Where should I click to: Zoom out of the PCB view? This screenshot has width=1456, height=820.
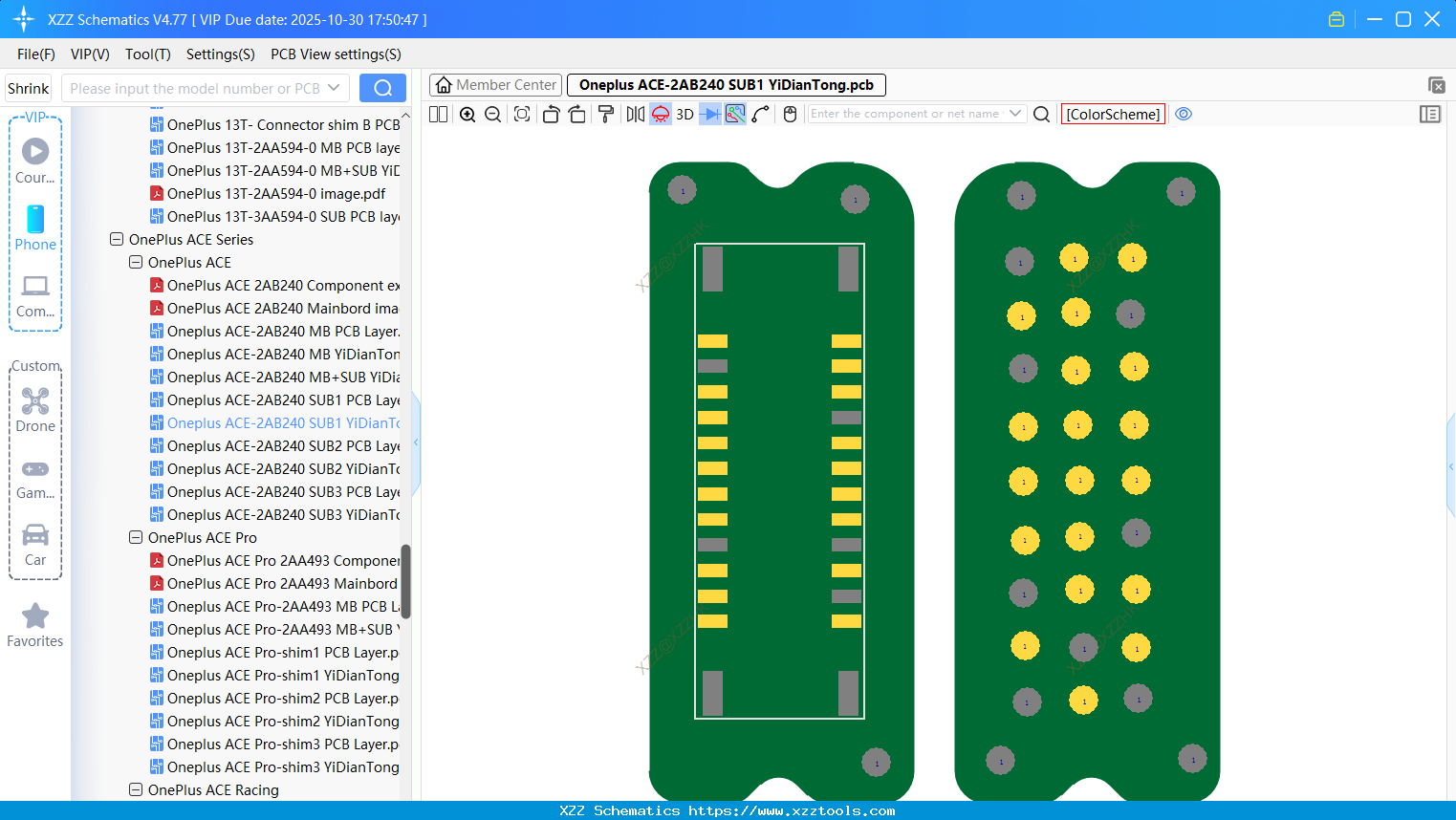tap(491, 114)
